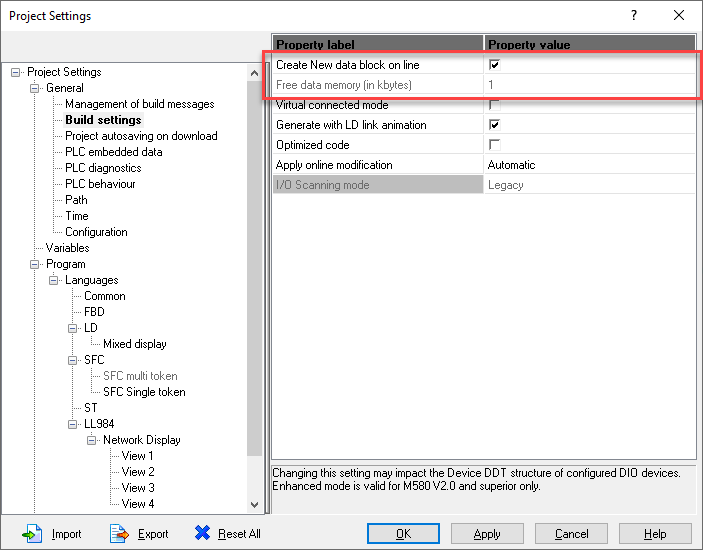Collapse the General tree node
The height and width of the screenshot is (550, 703).
click(x=35, y=88)
